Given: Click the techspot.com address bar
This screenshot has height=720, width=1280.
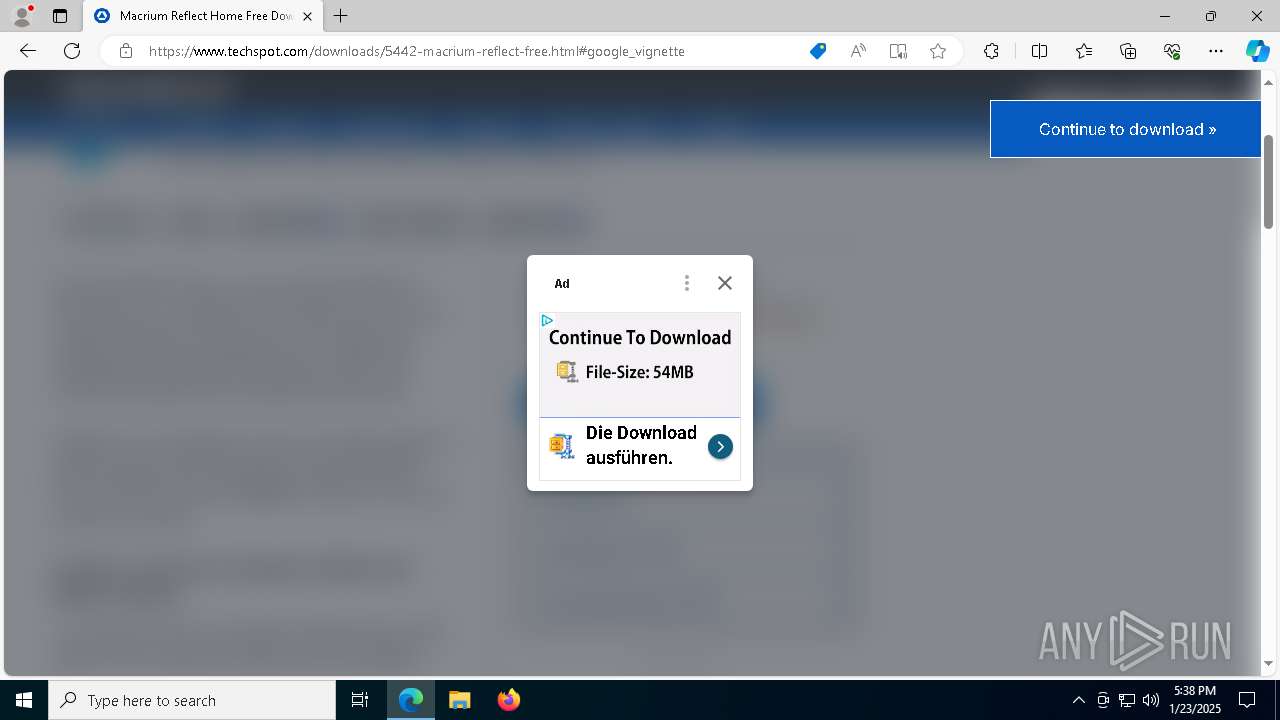Looking at the screenshot, I should [416, 51].
